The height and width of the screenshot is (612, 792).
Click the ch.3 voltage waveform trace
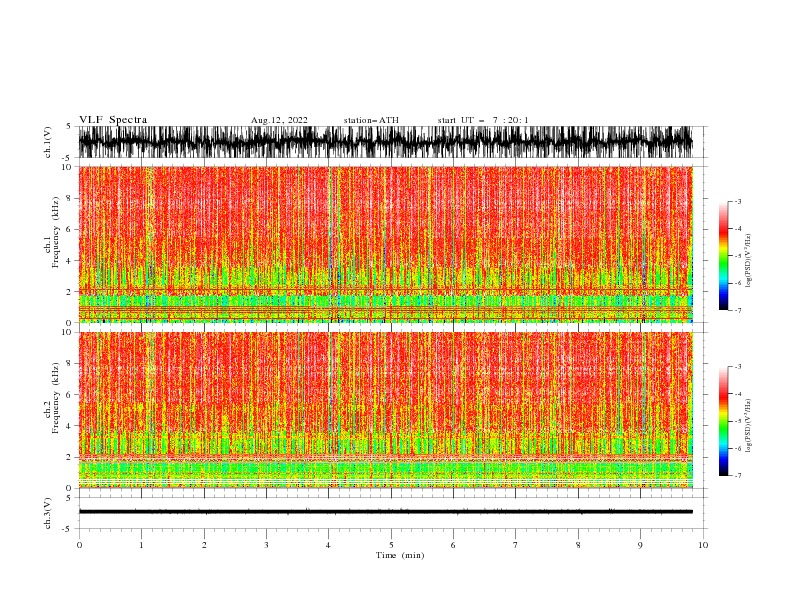point(386,512)
